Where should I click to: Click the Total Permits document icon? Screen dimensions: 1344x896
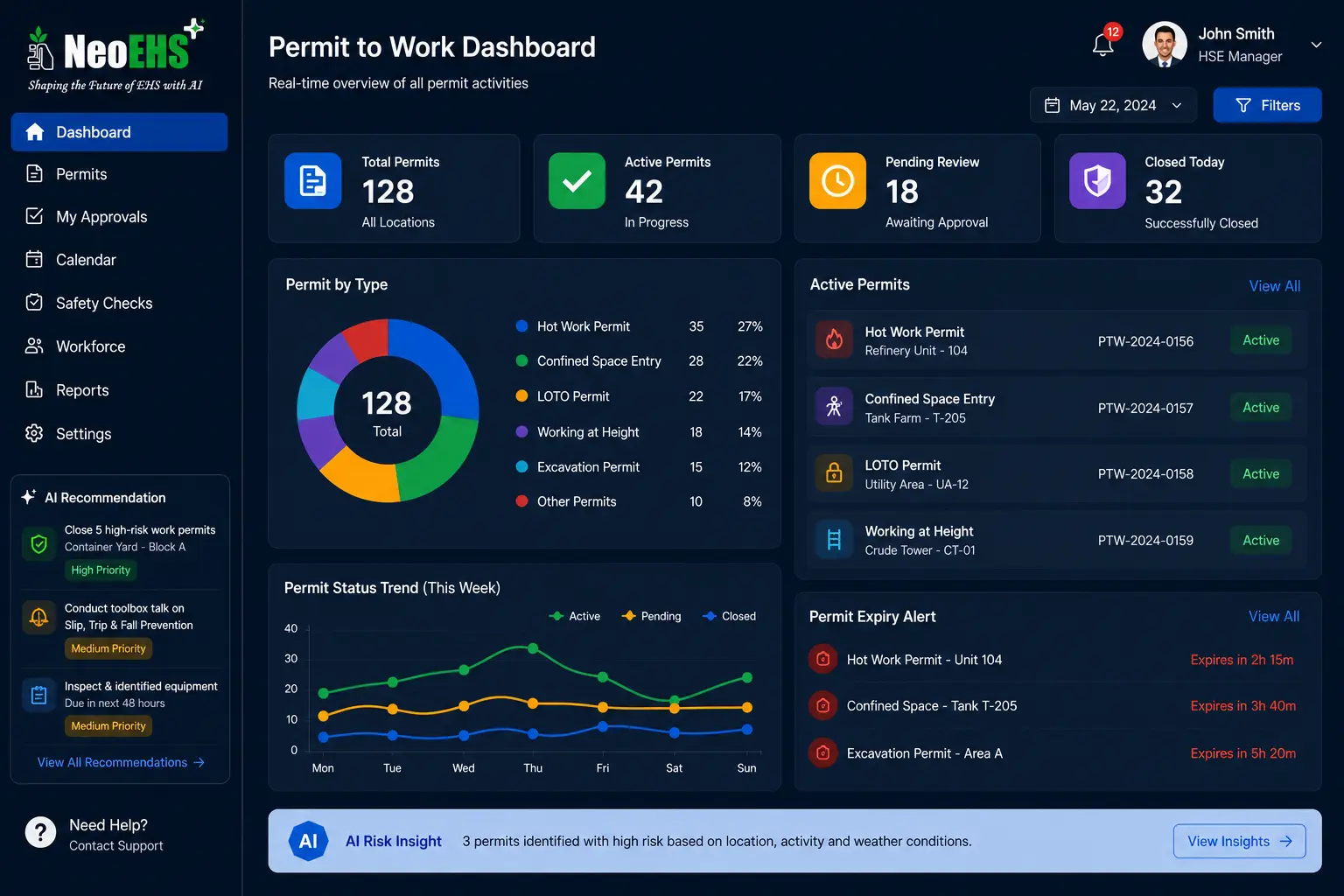coord(313,181)
